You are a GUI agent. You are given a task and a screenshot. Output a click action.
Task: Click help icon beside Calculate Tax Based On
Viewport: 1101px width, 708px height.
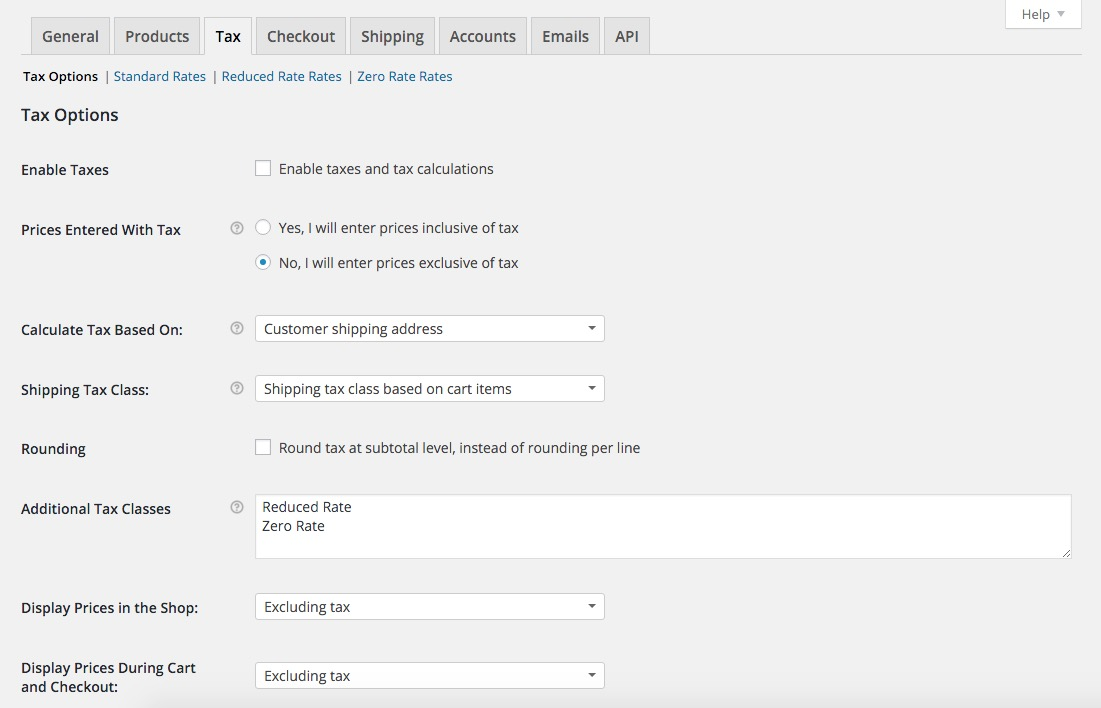pyautogui.click(x=237, y=328)
